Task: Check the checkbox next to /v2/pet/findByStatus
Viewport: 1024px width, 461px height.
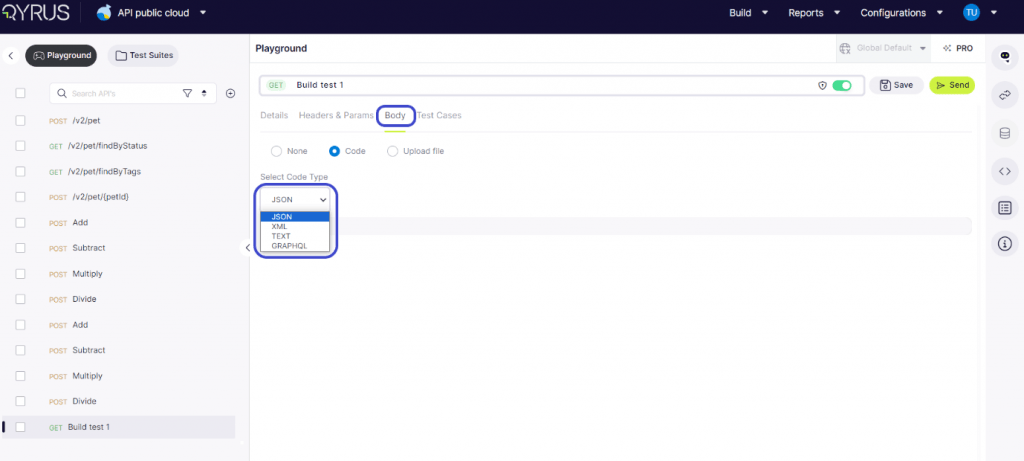Action: pos(20,145)
